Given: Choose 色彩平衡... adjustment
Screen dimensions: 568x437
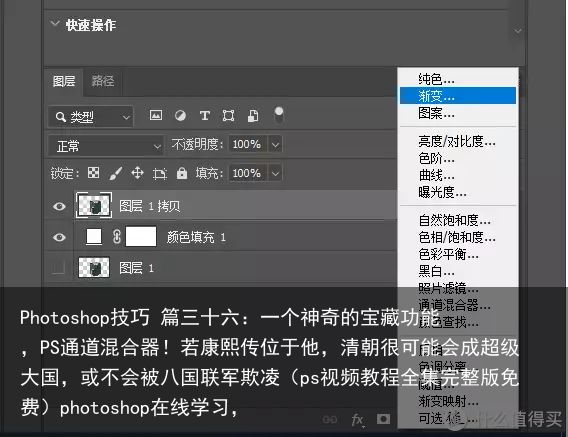Looking at the screenshot, I should coord(458,254).
